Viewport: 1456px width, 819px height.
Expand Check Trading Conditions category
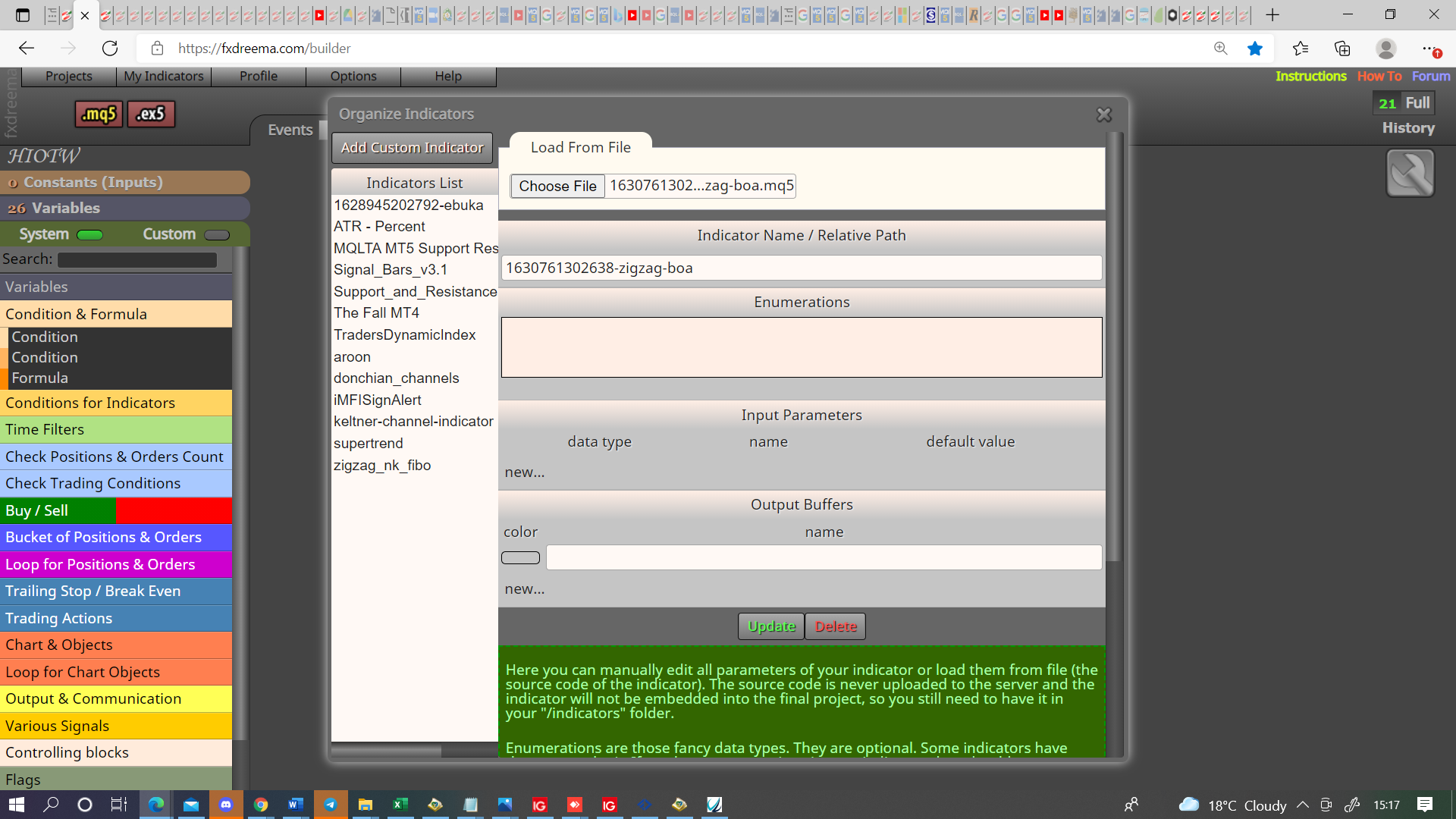tap(116, 483)
